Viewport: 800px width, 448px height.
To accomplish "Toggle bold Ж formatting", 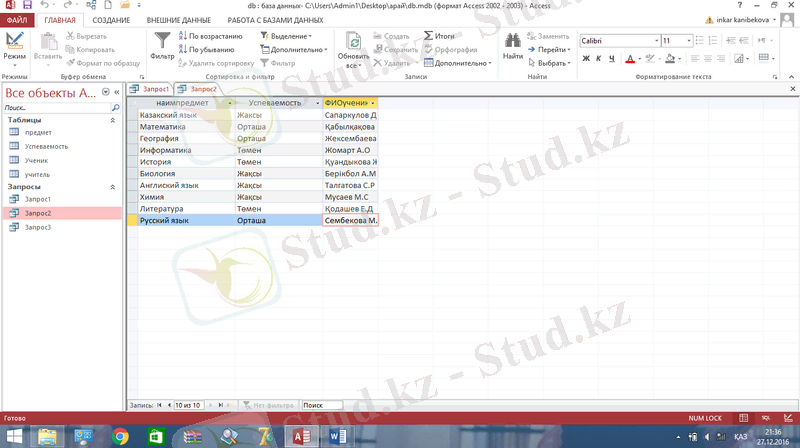I will [x=585, y=58].
